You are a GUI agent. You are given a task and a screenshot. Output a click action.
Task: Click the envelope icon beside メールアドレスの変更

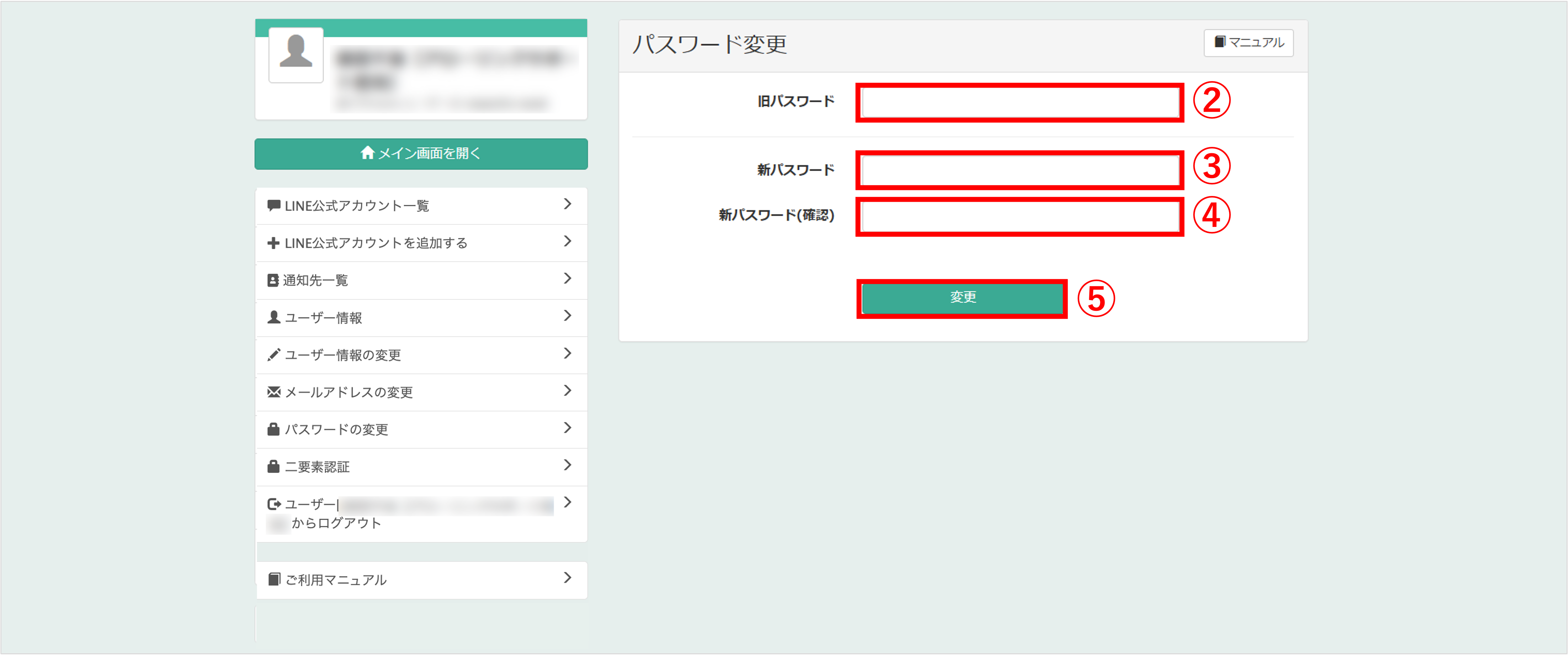pos(274,392)
